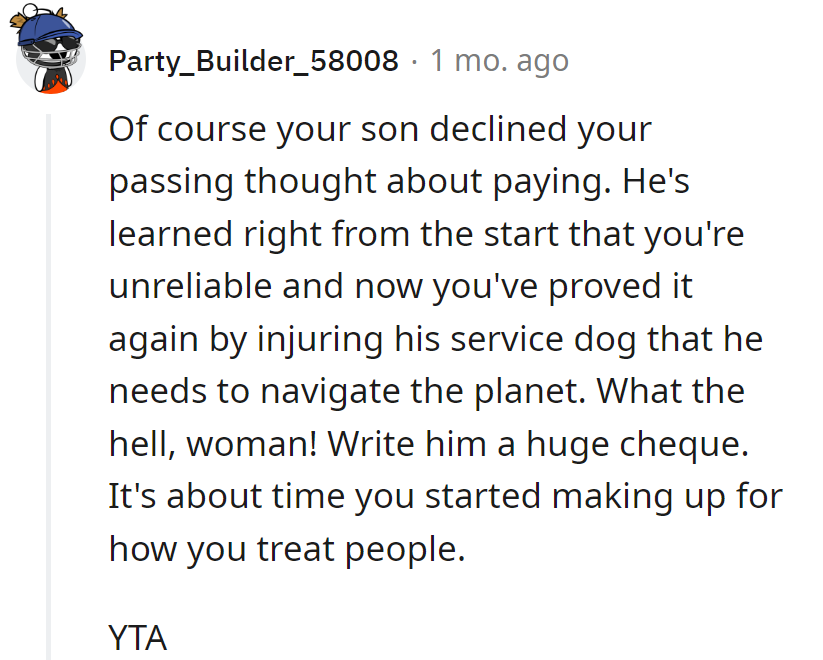The image size is (823, 660).
Task: Click the line 'passing thought about paying'
Action: pyautogui.click(x=399, y=182)
